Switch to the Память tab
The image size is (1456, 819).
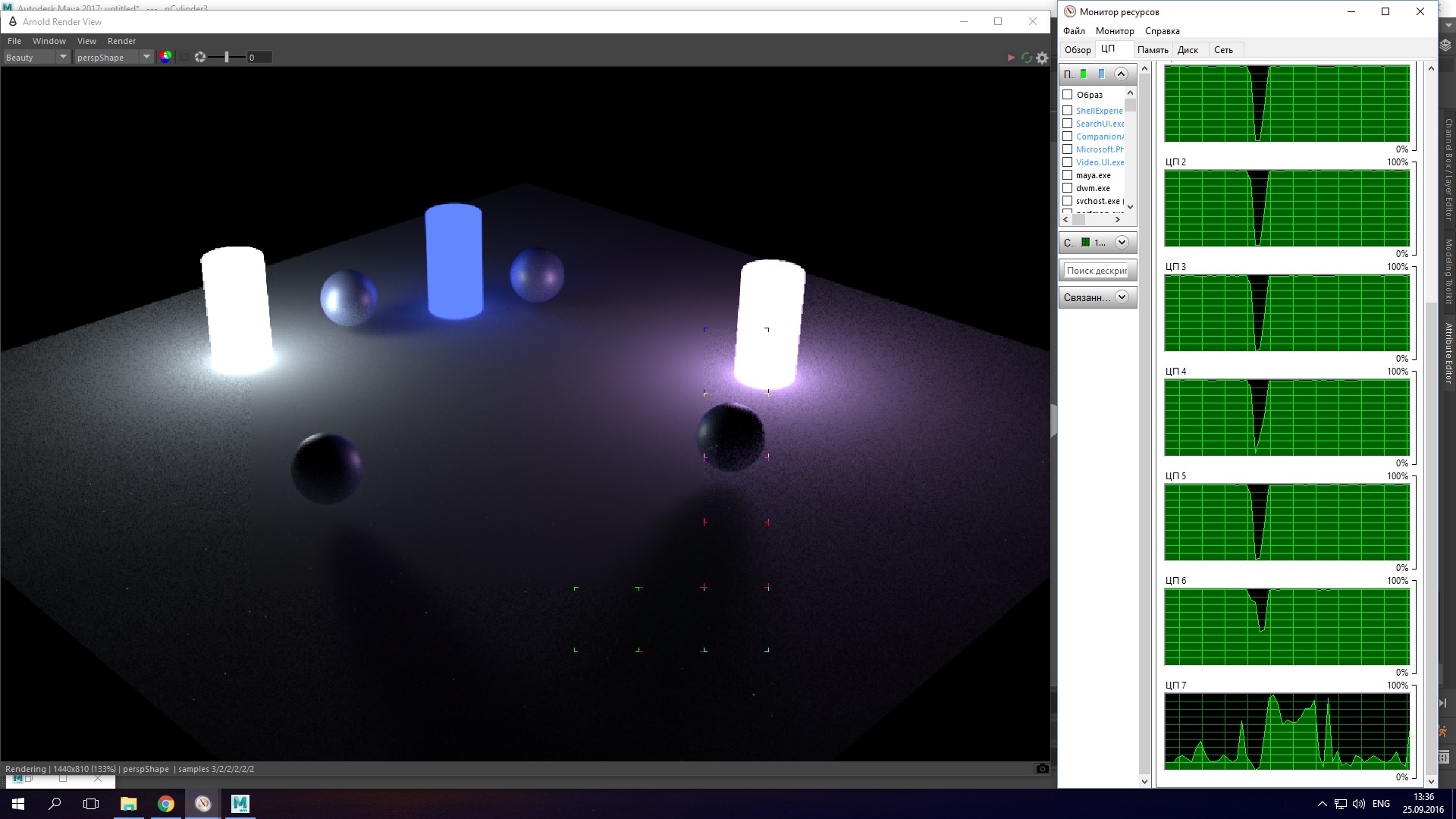[1152, 50]
